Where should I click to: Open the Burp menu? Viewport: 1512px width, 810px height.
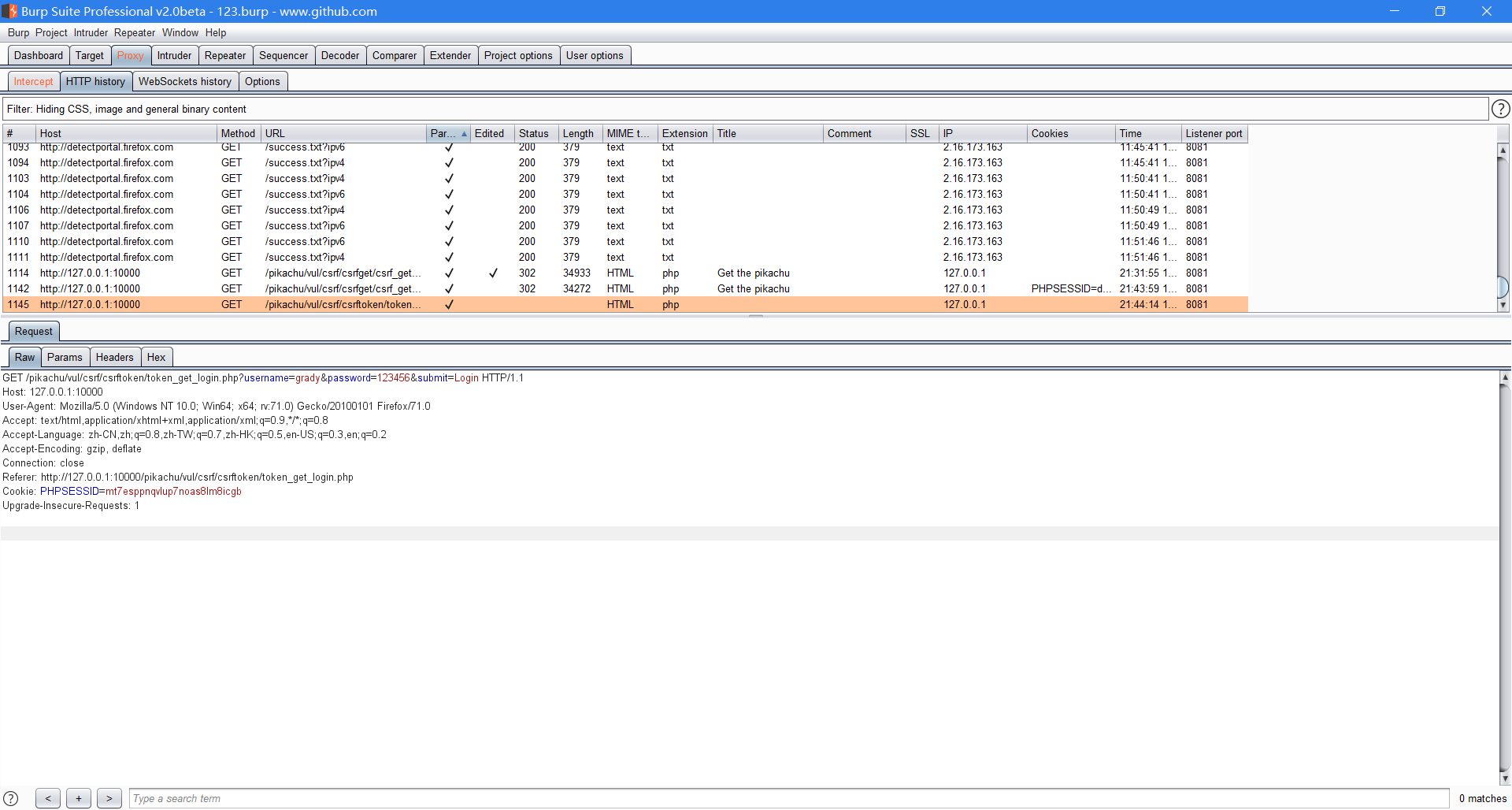coord(19,32)
